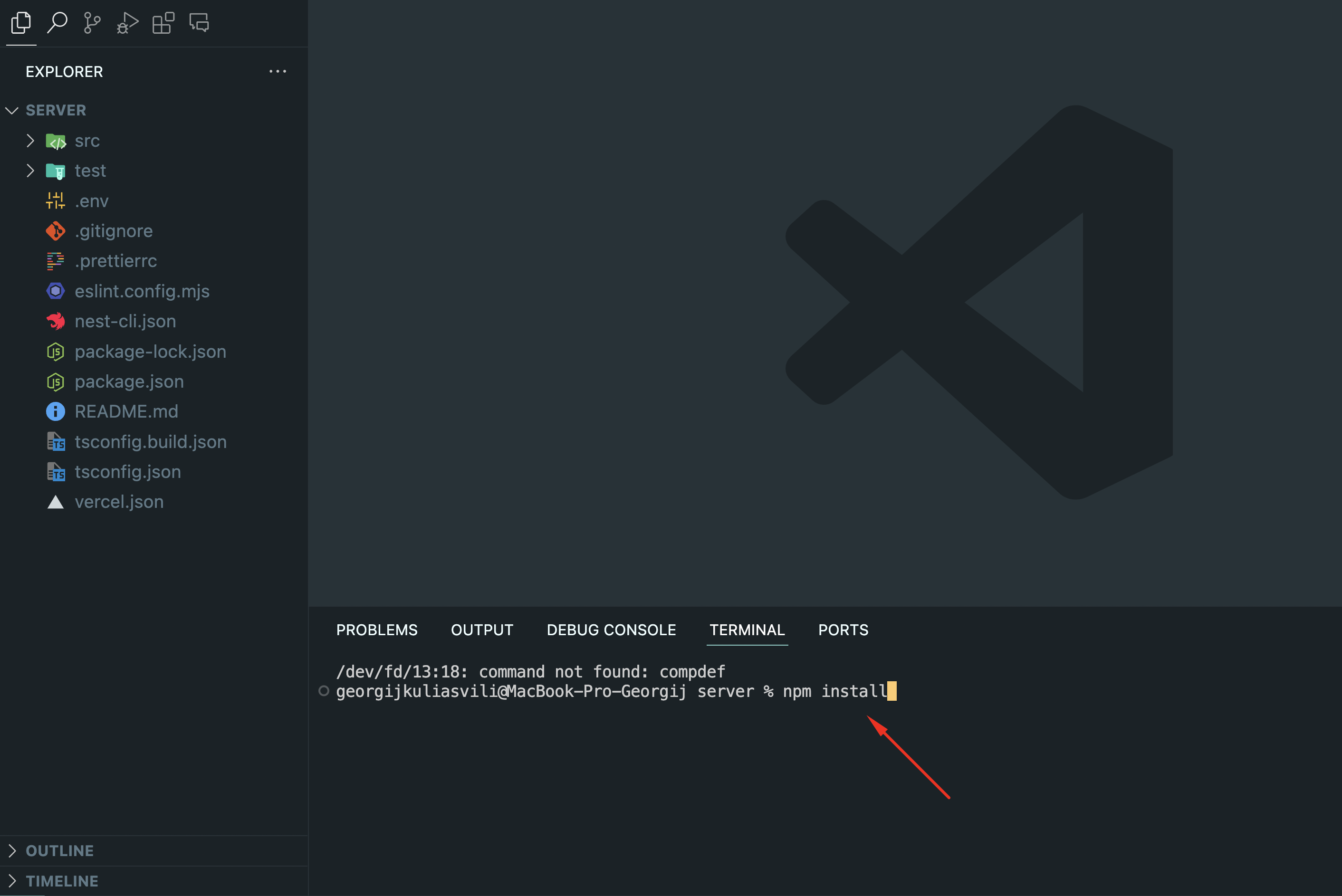
Task: Click the TS icon beside tsconfig.json
Action: click(x=56, y=472)
